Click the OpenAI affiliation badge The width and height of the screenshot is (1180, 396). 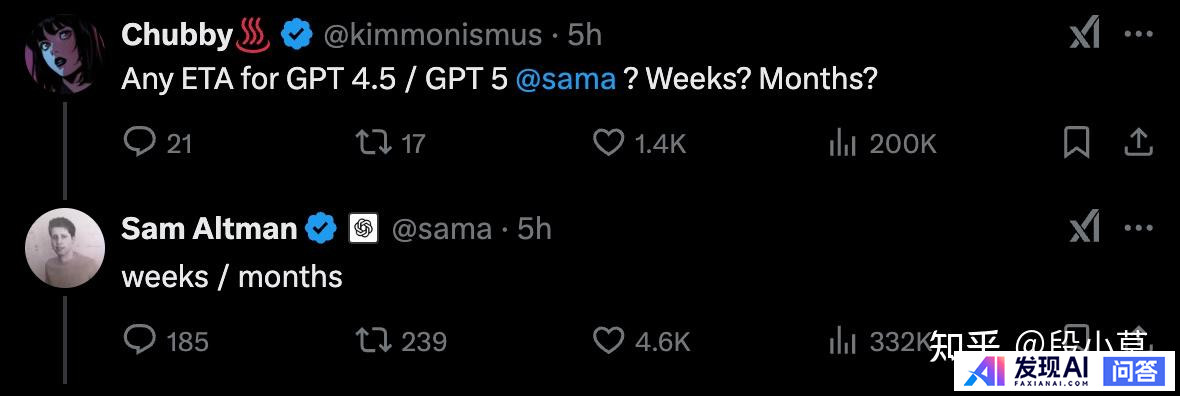coord(363,228)
